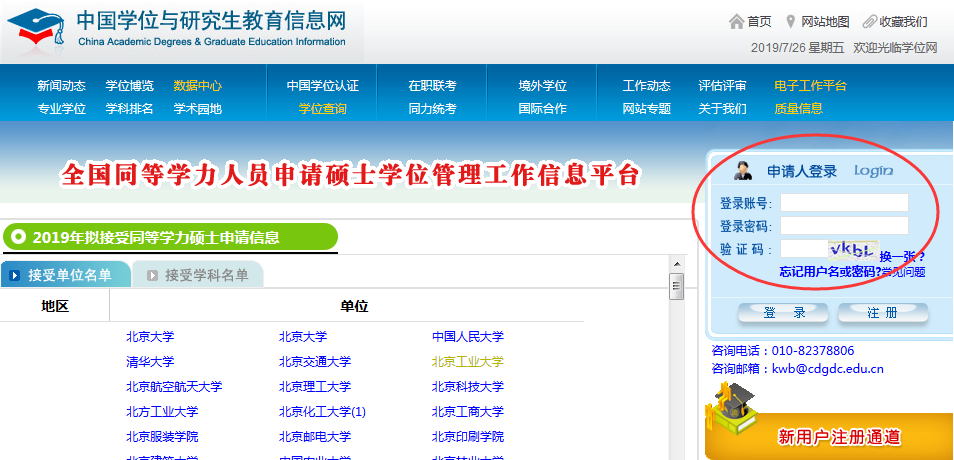Click the paperclip icon beside 收藏我们
The width and height of the screenshot is (954, 460).
pyautogui.click(x=869, y=22)
